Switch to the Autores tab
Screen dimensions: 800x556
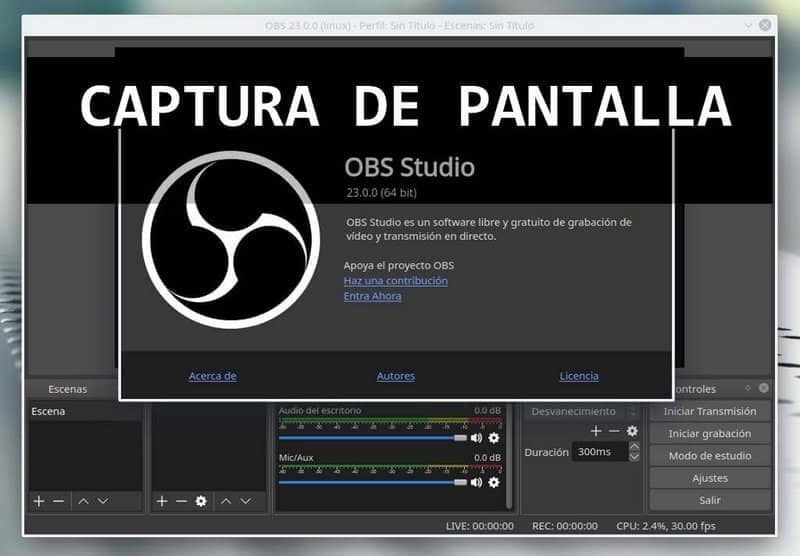pos(395,376)
